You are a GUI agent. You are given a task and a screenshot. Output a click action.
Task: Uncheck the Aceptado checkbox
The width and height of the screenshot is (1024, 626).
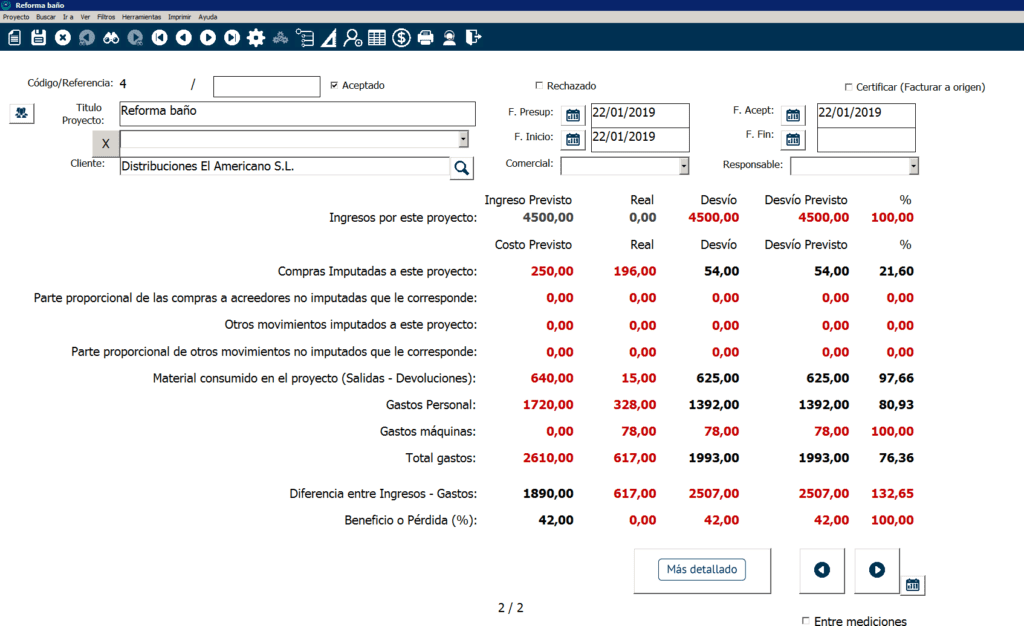pyautogui.click(x=334, y=86)
